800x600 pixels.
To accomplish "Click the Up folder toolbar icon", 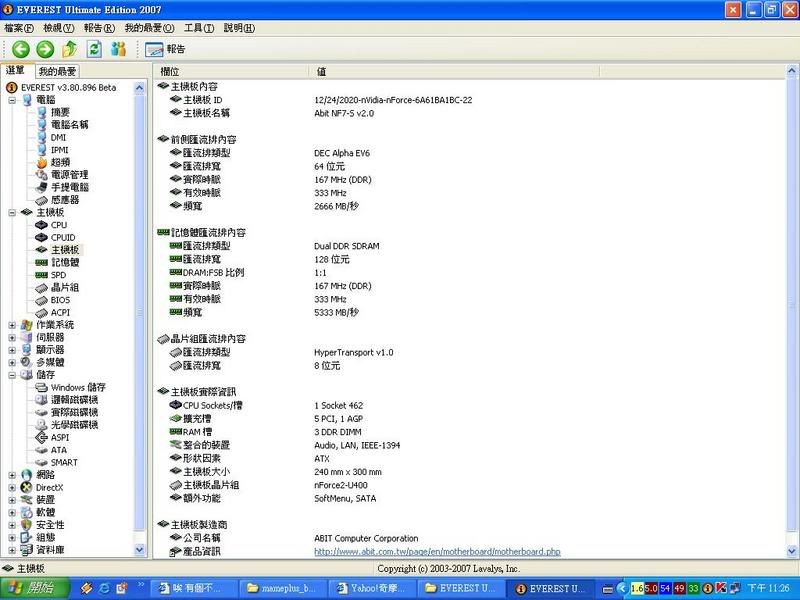I will [x=70, y=49].
